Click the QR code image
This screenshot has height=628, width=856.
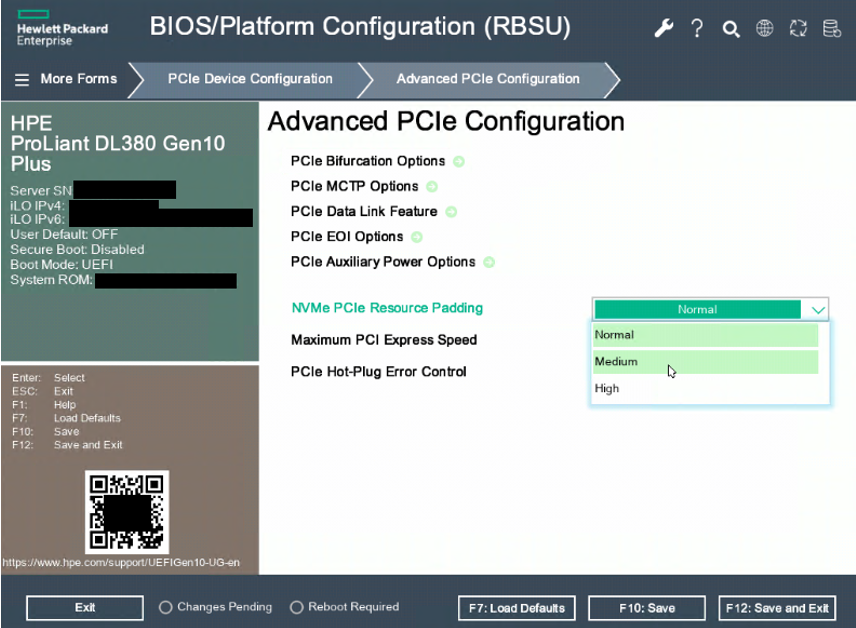tap(127, 513)
